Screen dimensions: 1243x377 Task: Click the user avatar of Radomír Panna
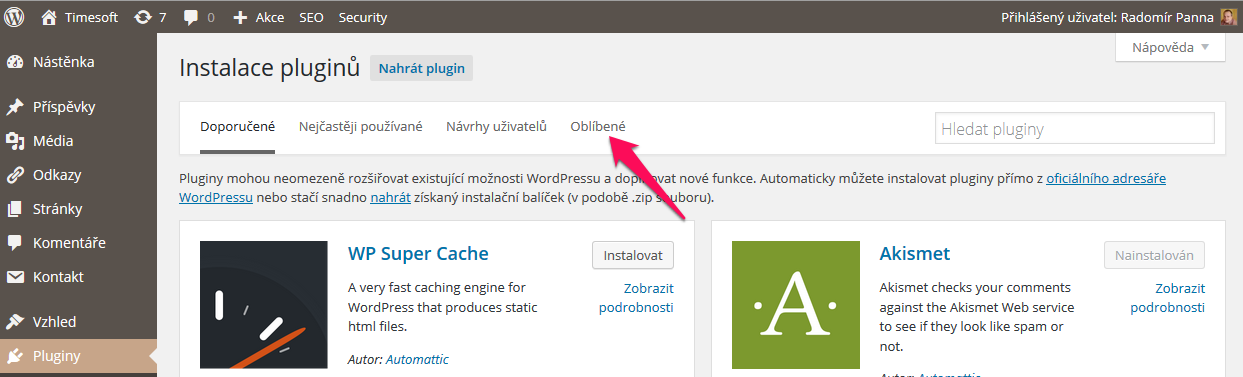point(1229,17)
